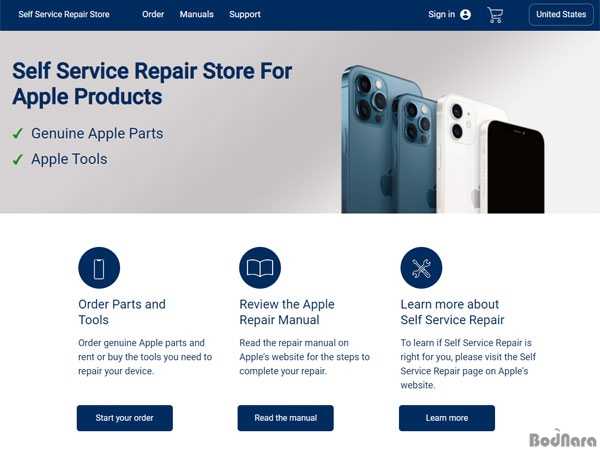Open the Manuals menu
600x450 pixels.
coord(197,15)
